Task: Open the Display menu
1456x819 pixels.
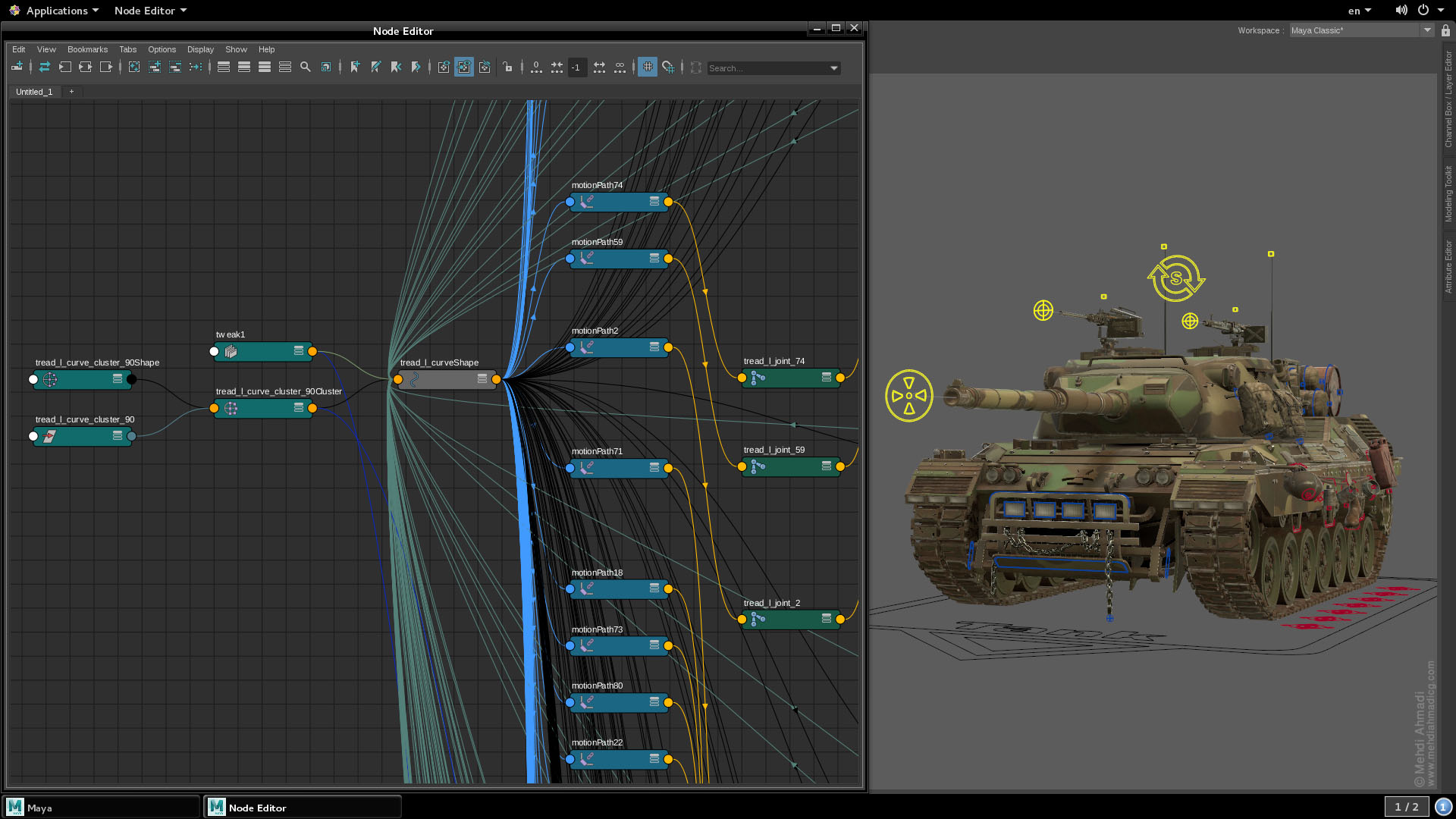Action: pos(201,49)
